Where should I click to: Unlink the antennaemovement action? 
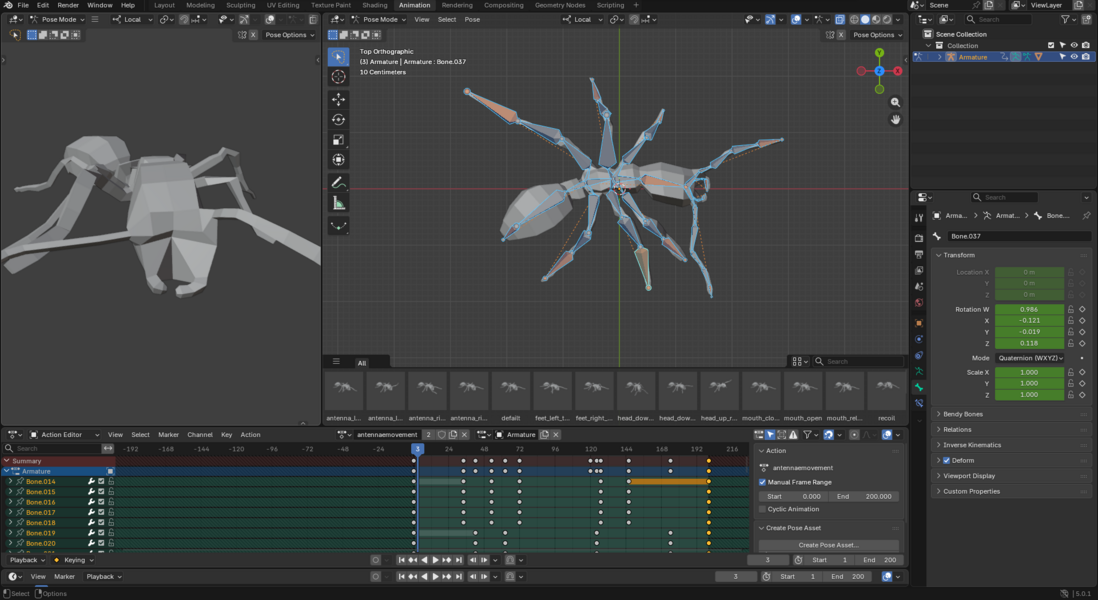pos(464,434)
